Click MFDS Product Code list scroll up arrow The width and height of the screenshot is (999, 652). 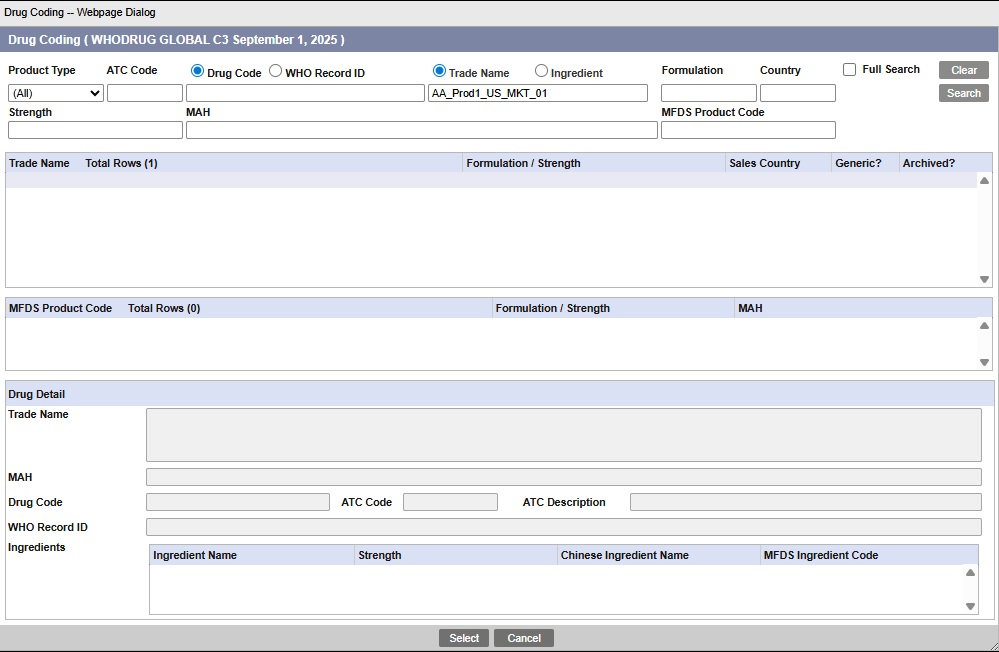pyautogui.click(x=984, y=325)
